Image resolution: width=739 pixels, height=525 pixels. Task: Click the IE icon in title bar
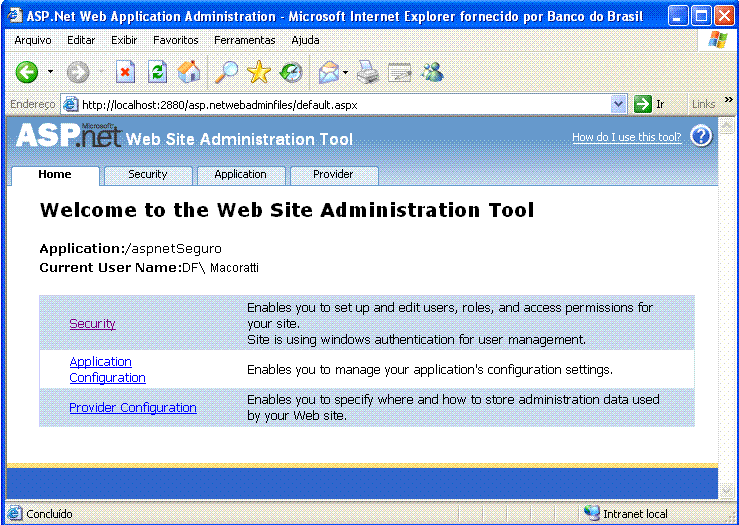click(x=14, y=15)
